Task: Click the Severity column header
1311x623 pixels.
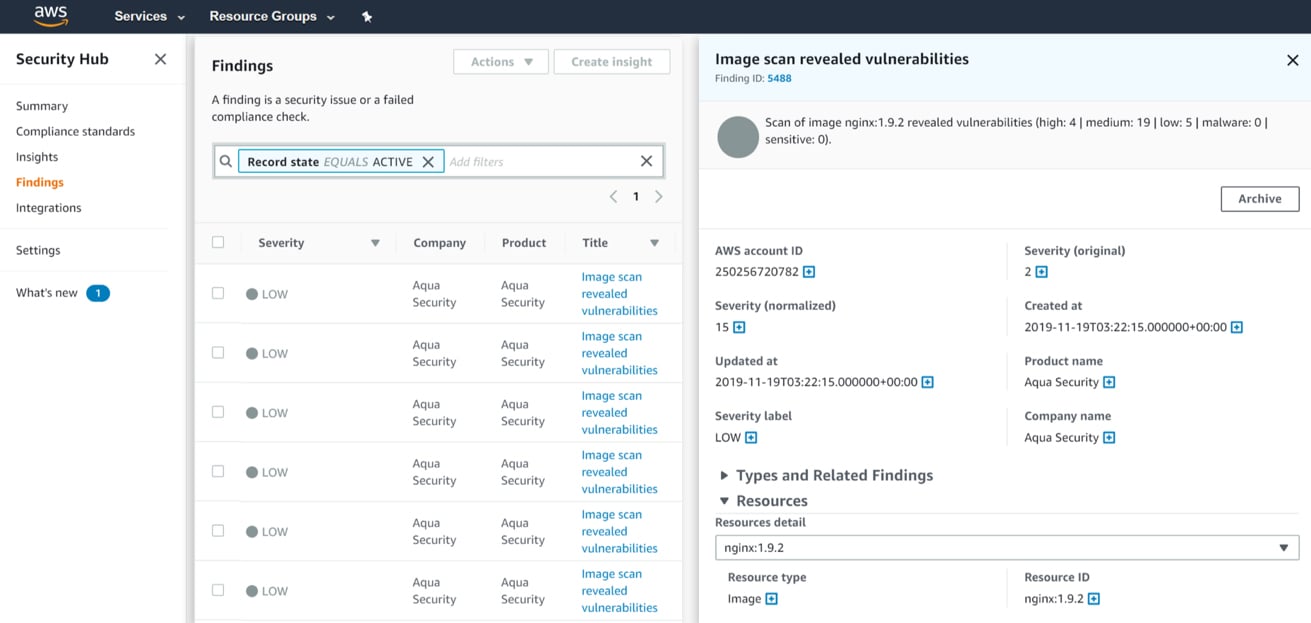Action: pos(281,243)
